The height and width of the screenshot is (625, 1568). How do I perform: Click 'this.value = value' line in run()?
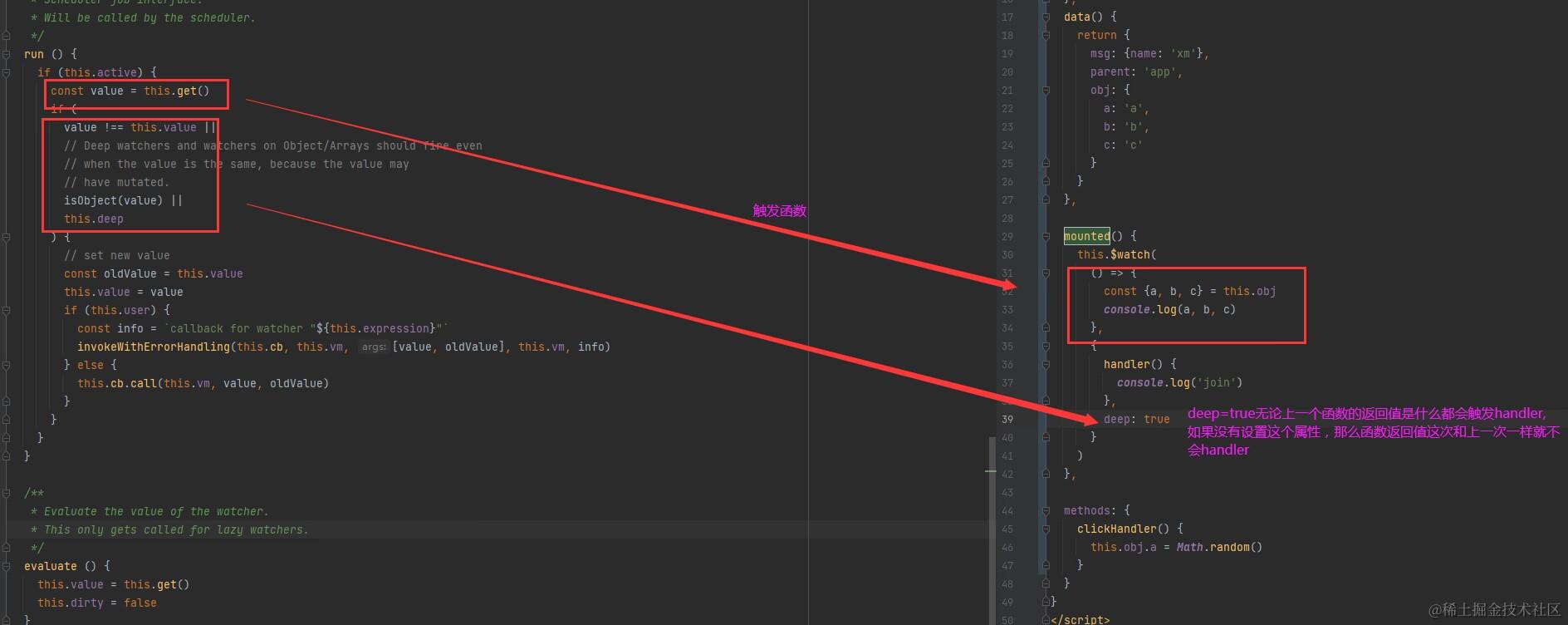[123, 292]
